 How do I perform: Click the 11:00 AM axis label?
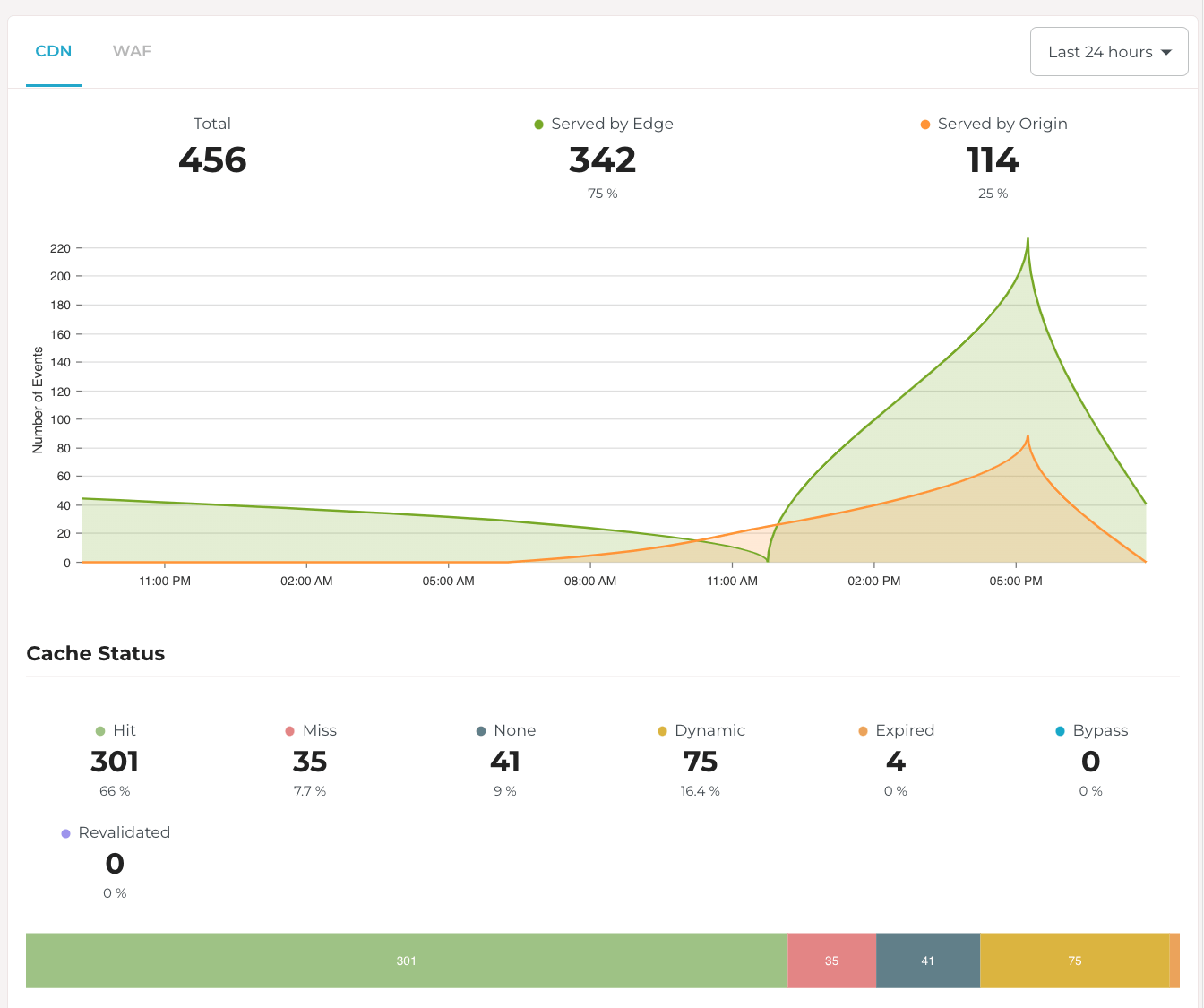733,581
